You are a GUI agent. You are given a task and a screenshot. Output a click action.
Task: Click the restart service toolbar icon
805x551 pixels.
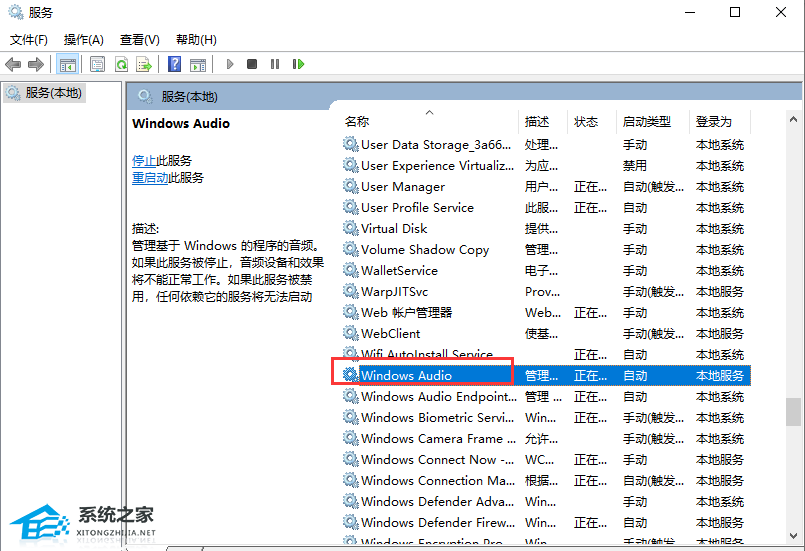(x=298, y=64)
